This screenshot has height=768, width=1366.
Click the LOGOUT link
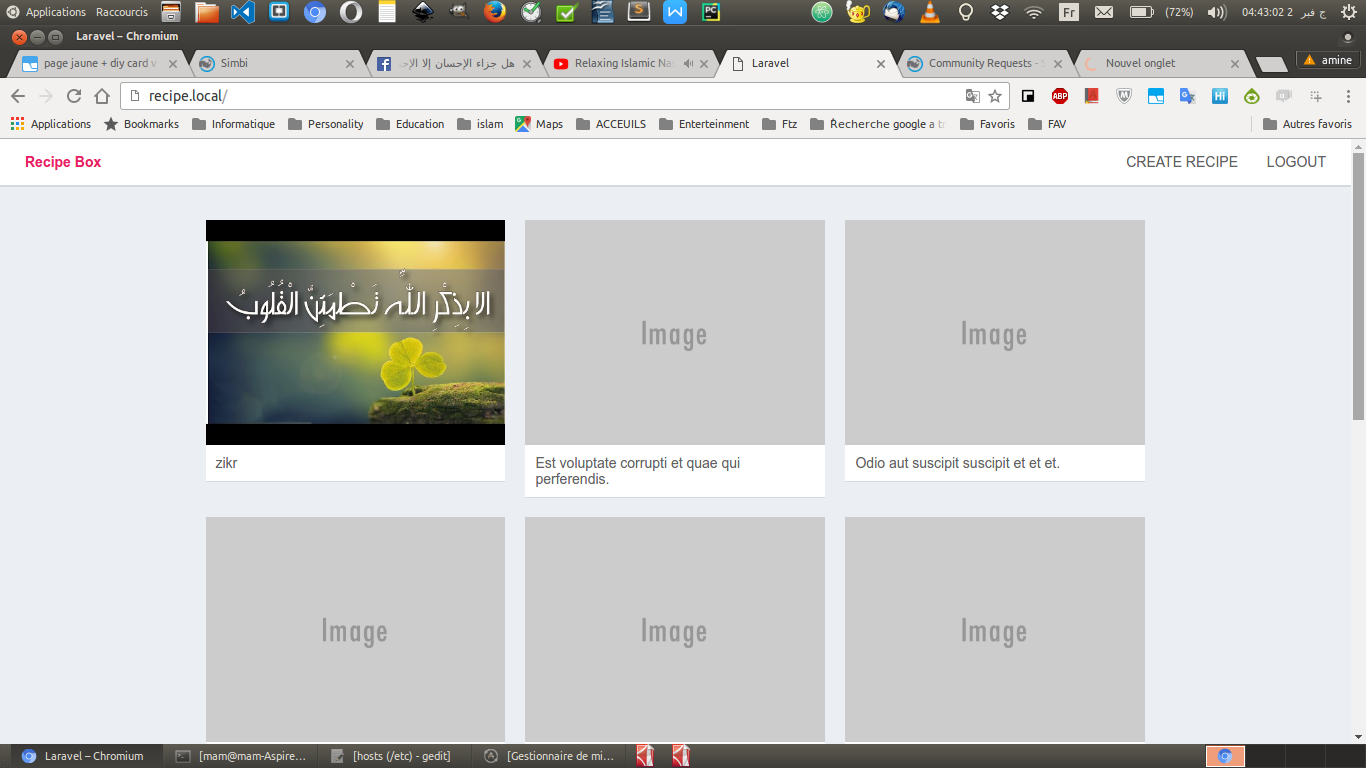click(1296, 162)
